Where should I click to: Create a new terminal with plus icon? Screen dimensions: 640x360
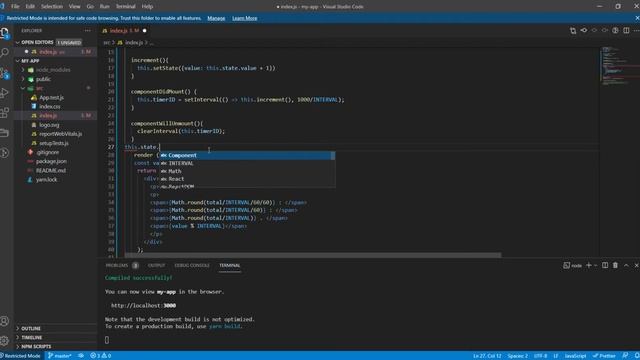click(x=589, y=265)
